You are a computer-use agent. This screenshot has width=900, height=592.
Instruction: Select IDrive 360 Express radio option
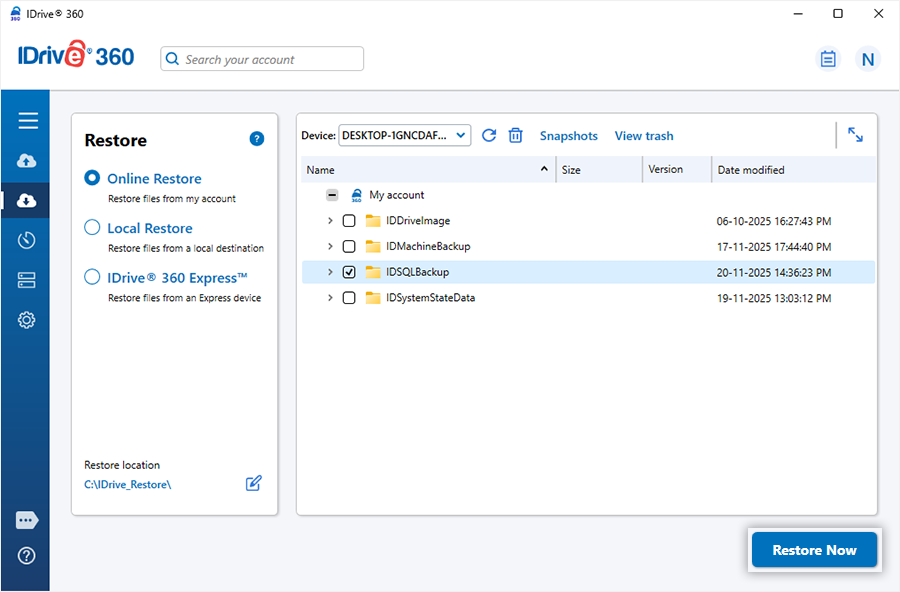93,278
